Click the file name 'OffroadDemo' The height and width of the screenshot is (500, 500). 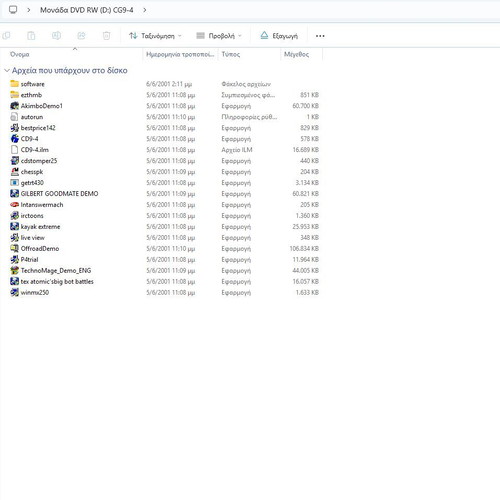click(40, 249)
